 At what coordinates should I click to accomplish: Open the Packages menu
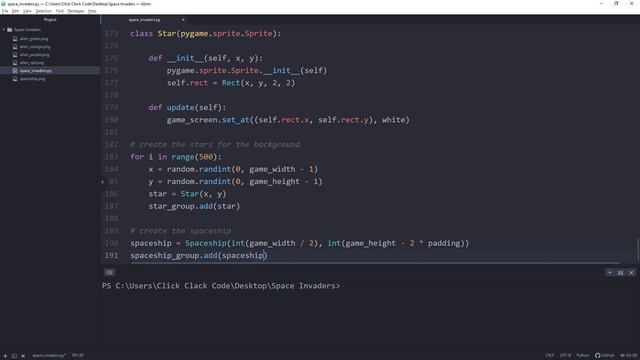click(76, 11)
